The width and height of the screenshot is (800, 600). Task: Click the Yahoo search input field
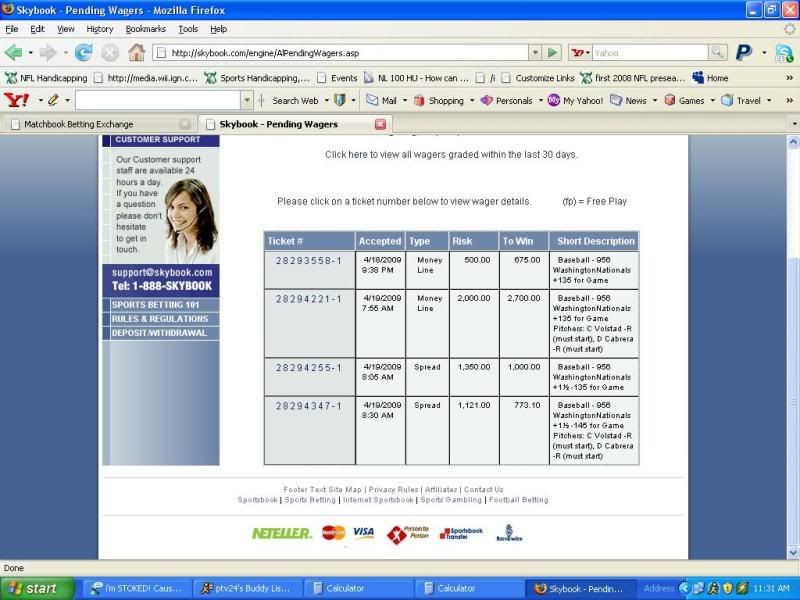650,53
